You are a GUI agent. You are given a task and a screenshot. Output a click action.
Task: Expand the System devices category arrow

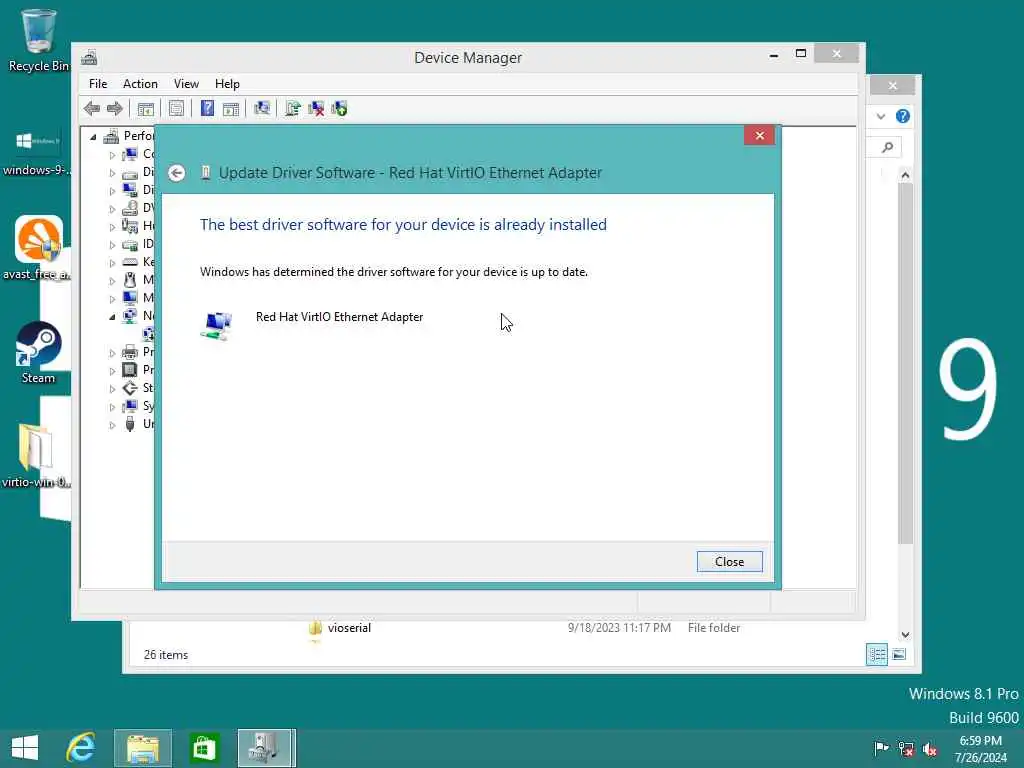point(112,407)
